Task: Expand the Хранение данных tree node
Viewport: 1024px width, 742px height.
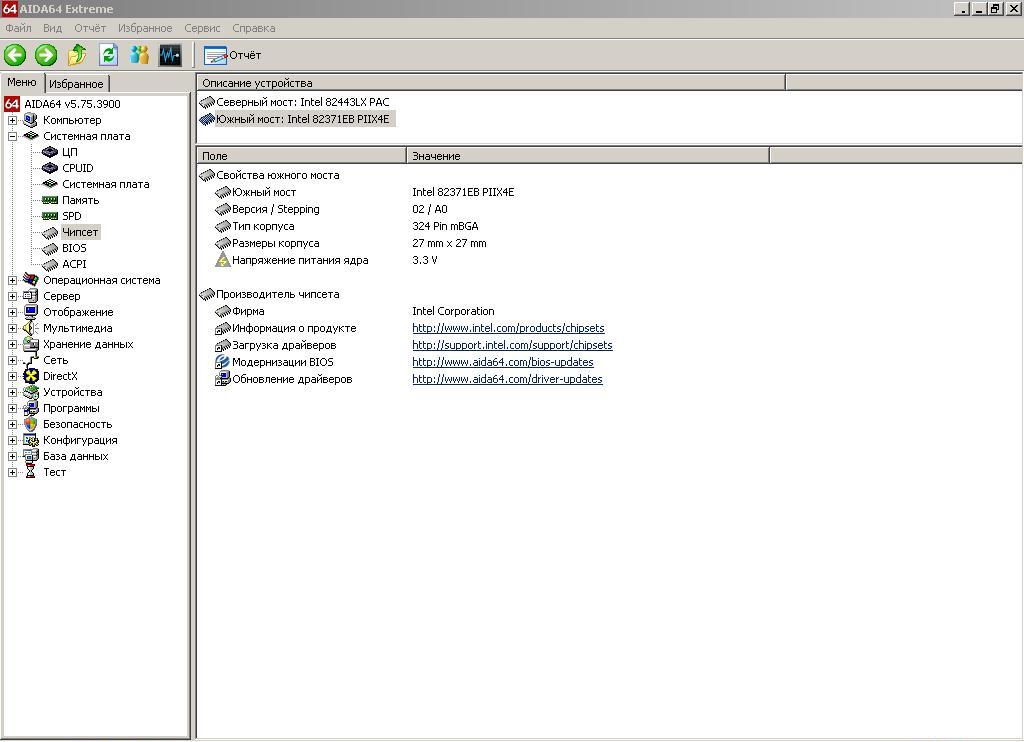Action: click(x=12, y=344)
